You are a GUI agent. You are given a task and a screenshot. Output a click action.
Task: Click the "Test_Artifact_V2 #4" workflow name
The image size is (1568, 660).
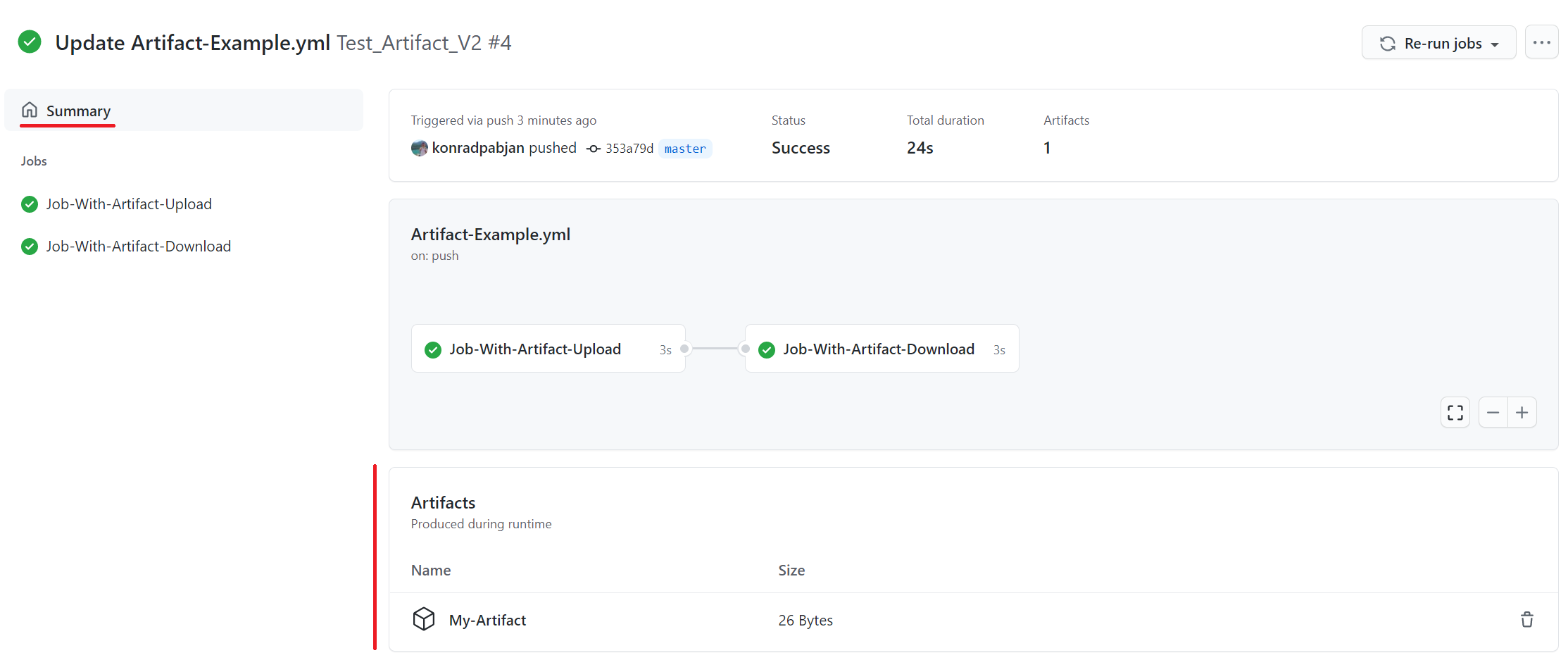(x=424, y=43)
